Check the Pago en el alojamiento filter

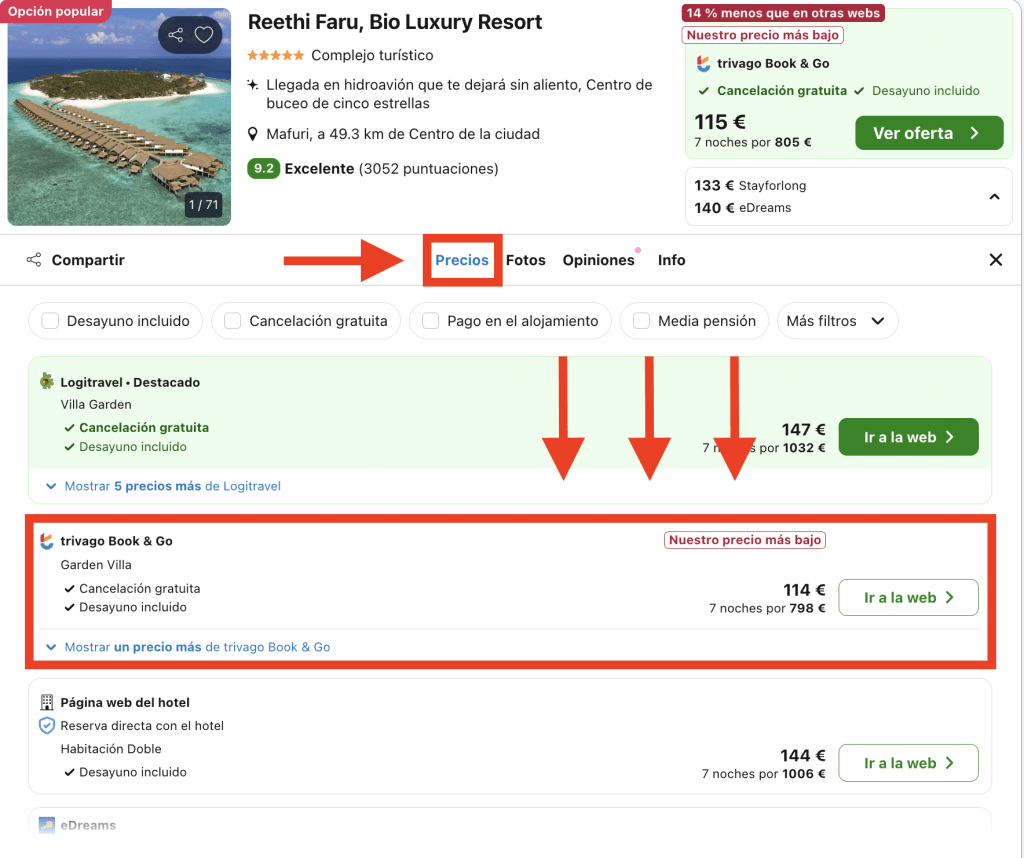click(x=431, y=321)
